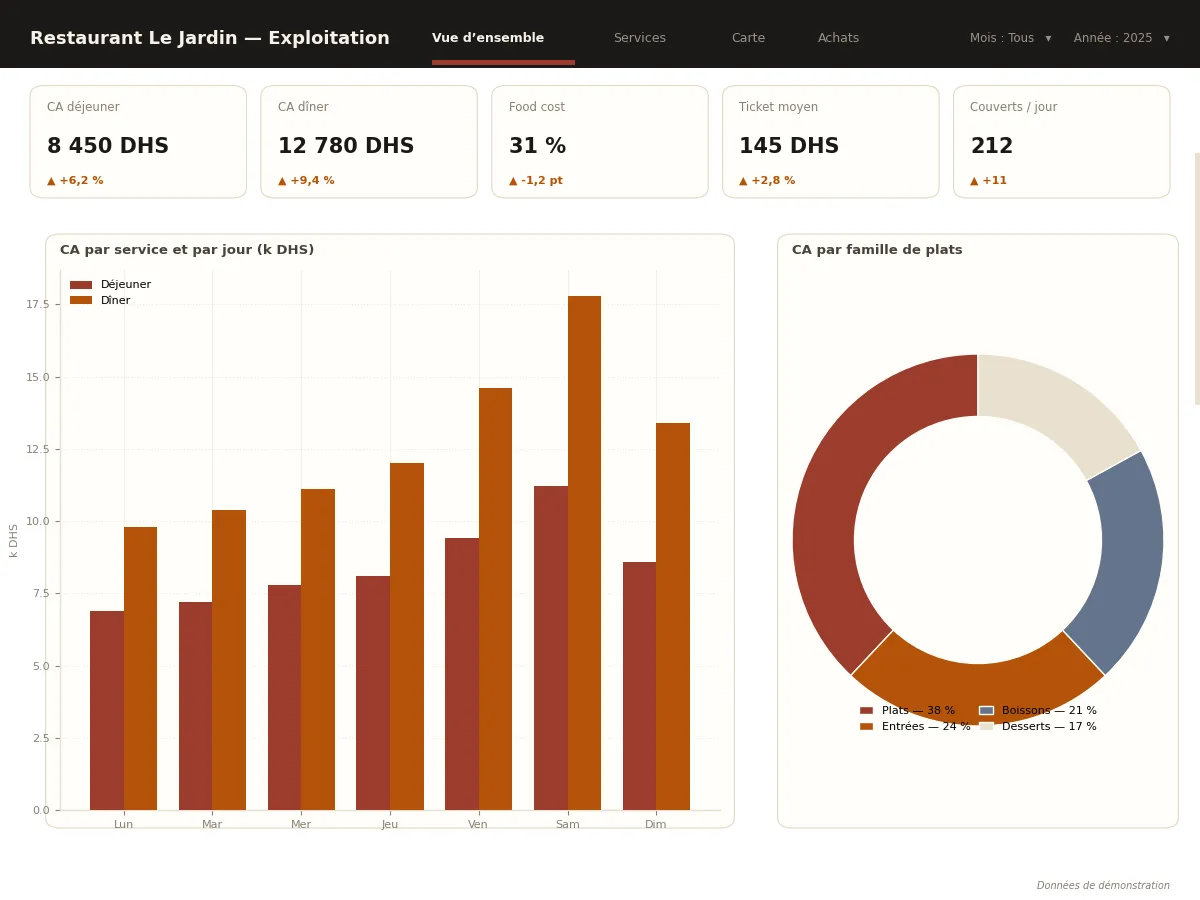The height and width of the screenshot is (900, 1200).
Task: Click the CA par famille de plats title
Action: click(877, 250)
